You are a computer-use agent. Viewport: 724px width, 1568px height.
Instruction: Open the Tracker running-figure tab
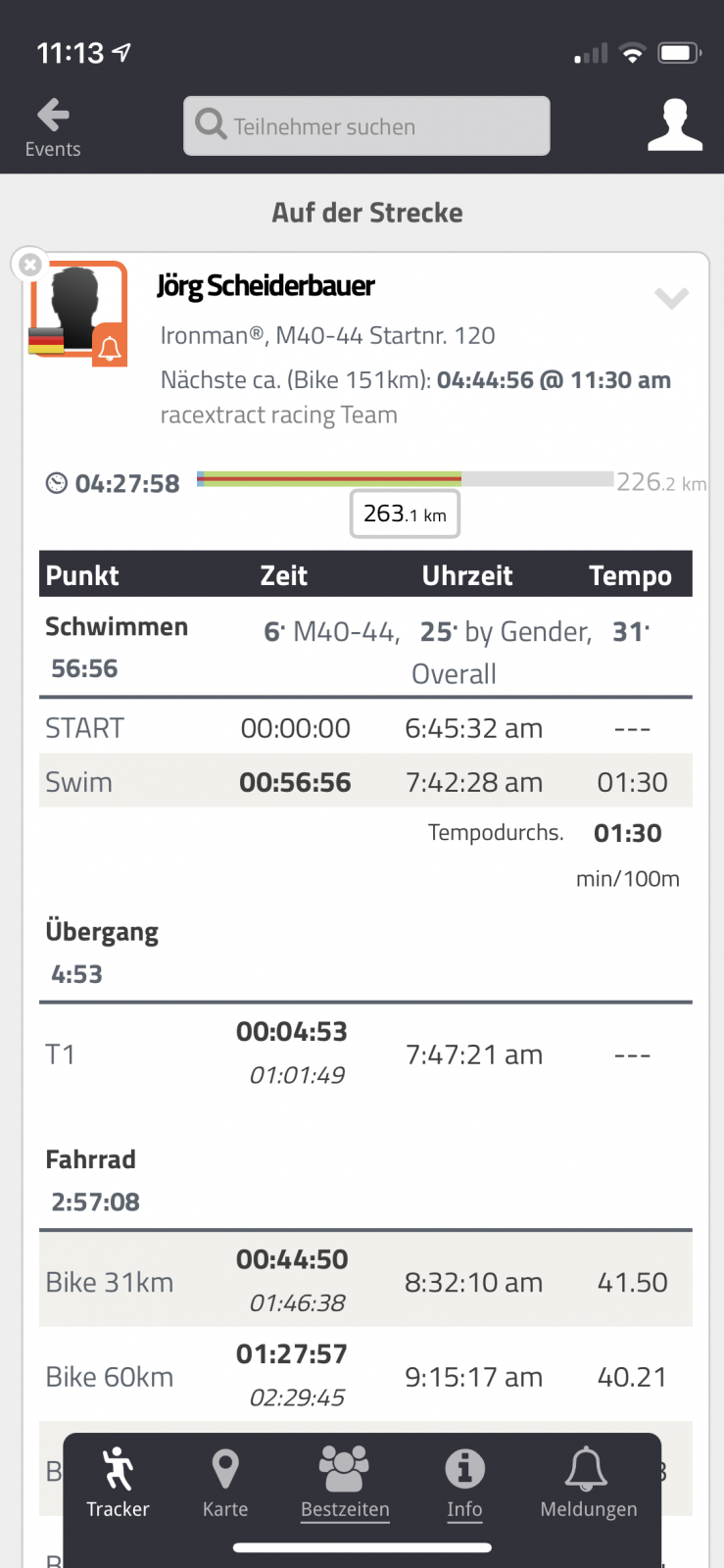118,1483
